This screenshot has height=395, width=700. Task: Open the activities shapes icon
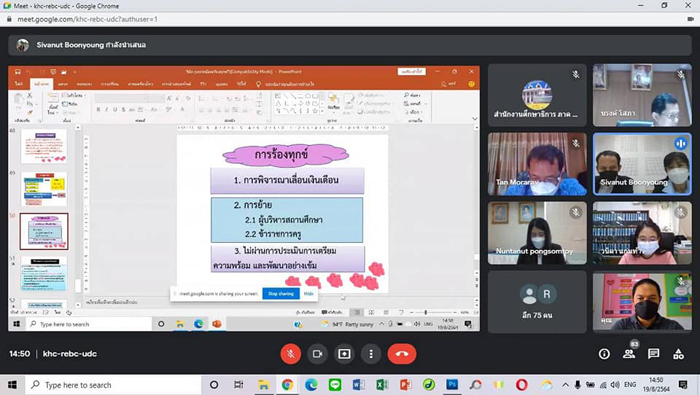[x=678, y=354]
